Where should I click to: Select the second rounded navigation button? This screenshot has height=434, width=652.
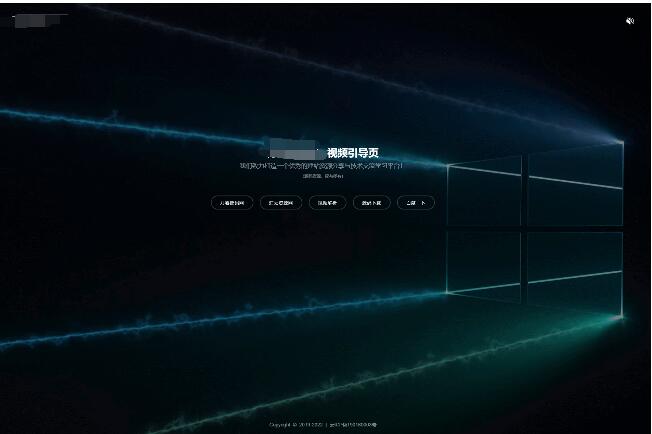click(281, 203)
